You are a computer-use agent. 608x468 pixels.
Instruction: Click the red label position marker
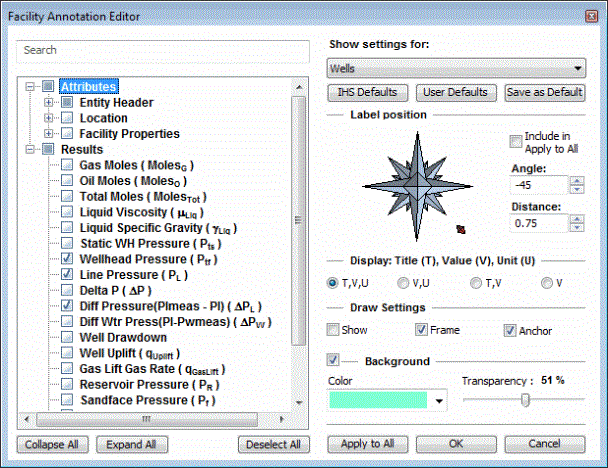461,229
